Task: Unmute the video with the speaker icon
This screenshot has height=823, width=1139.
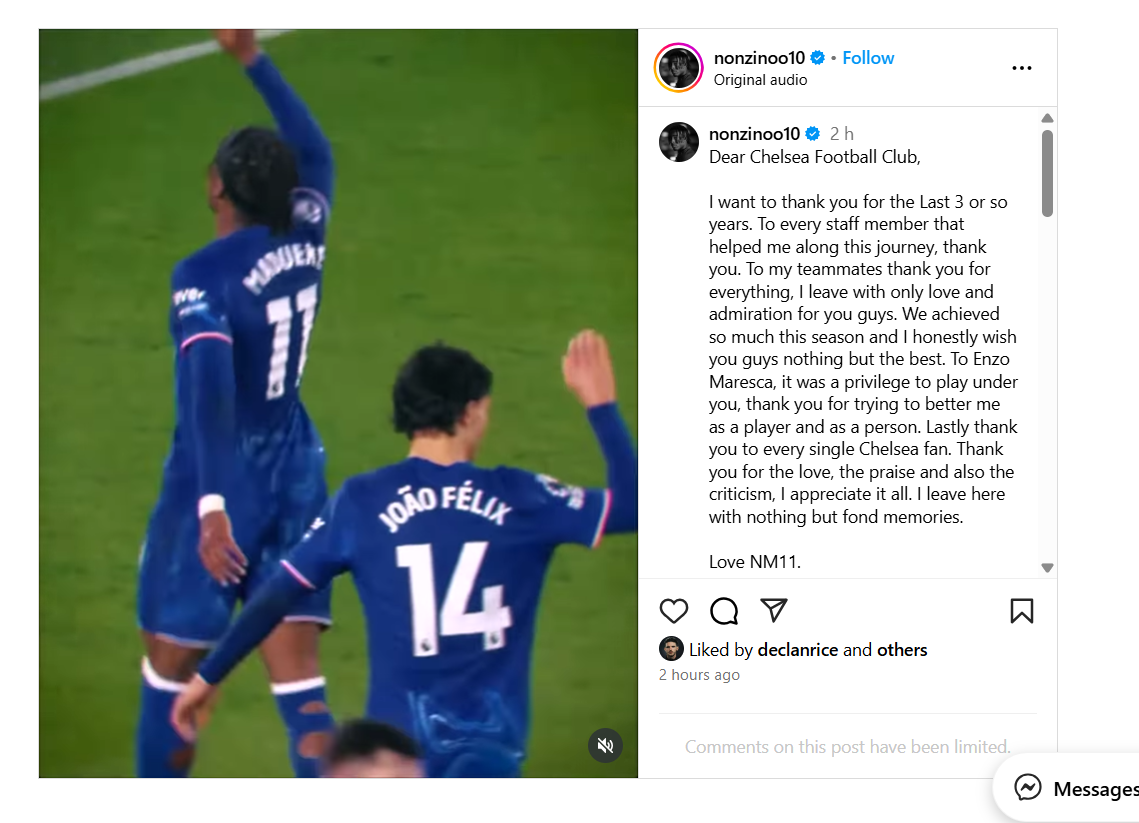Action: 605,745
